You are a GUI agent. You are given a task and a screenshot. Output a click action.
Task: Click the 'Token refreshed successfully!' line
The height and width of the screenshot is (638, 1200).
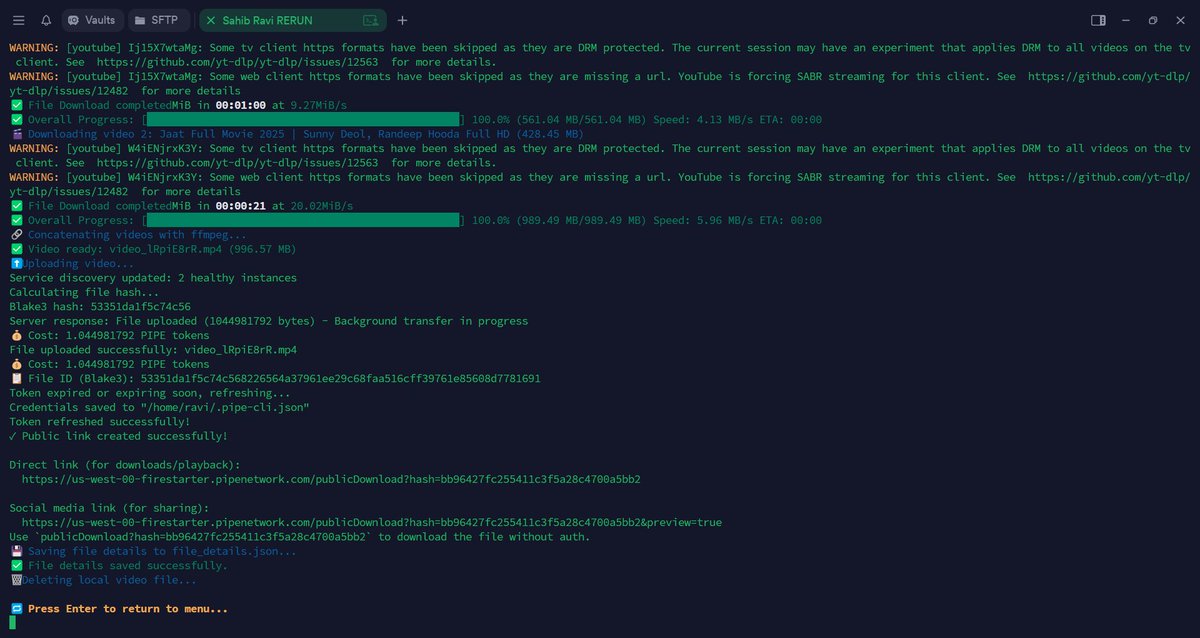click(x=100, y=422)
